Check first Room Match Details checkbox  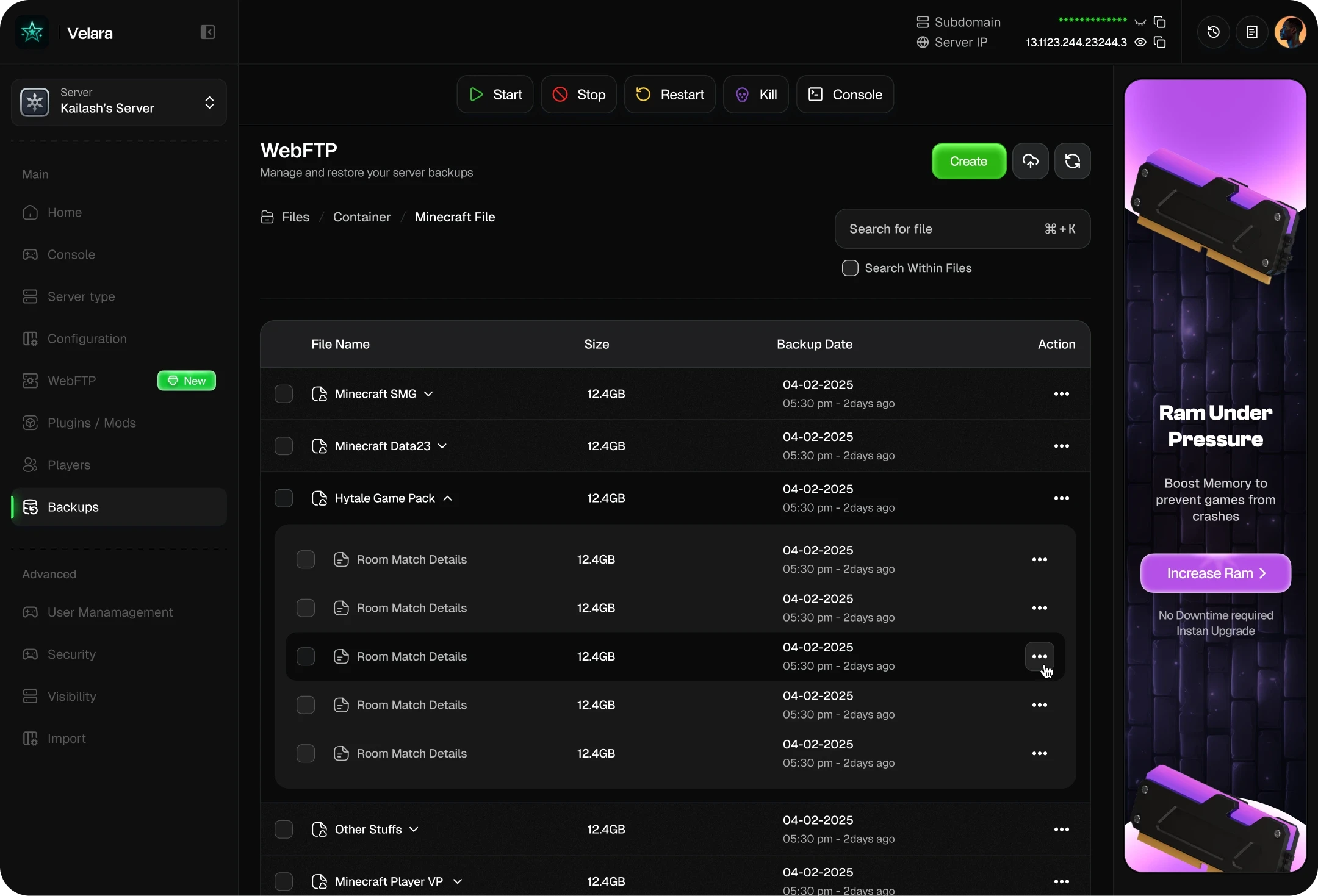coord(306,559)
